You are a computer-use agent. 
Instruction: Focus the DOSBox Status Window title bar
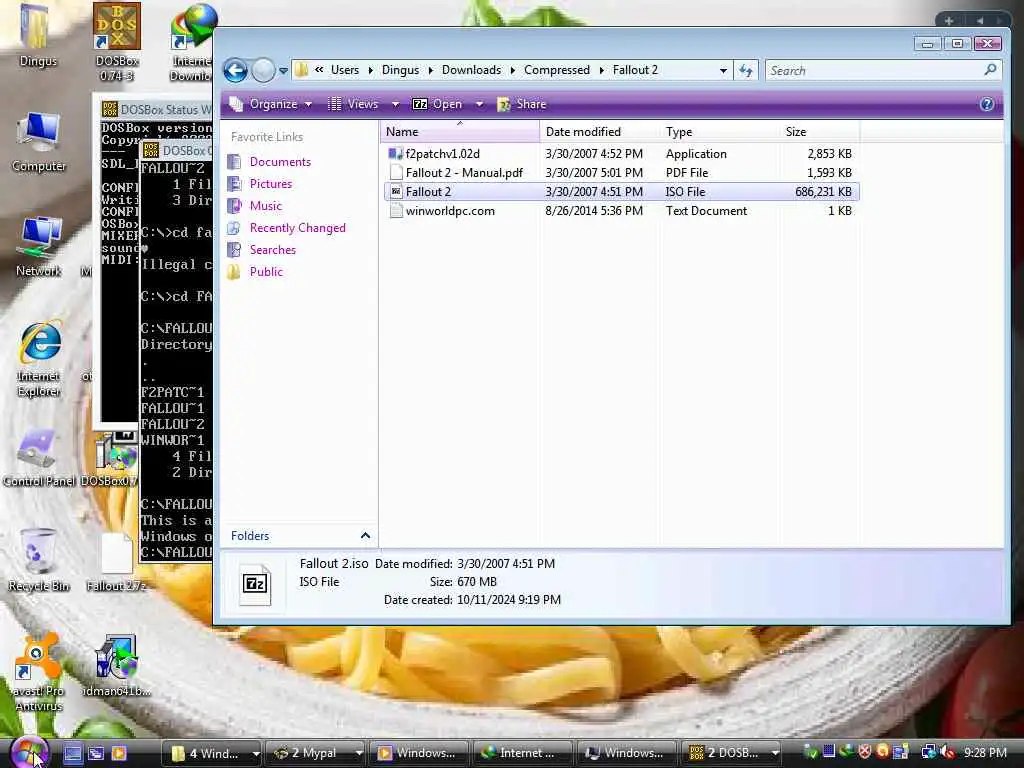[x=157, y=109]
